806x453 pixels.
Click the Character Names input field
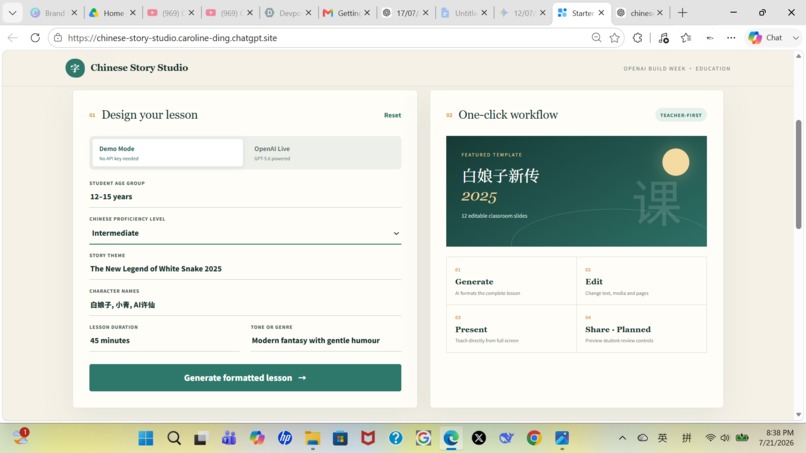coord(245,304)
